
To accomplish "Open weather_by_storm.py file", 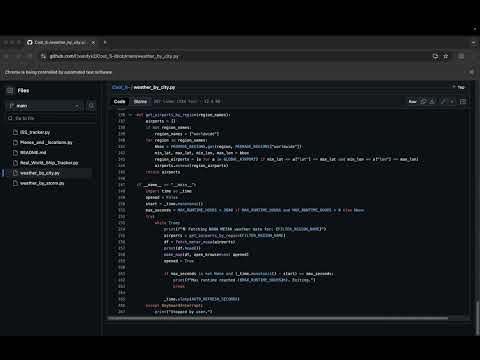I will pos(42,183).
